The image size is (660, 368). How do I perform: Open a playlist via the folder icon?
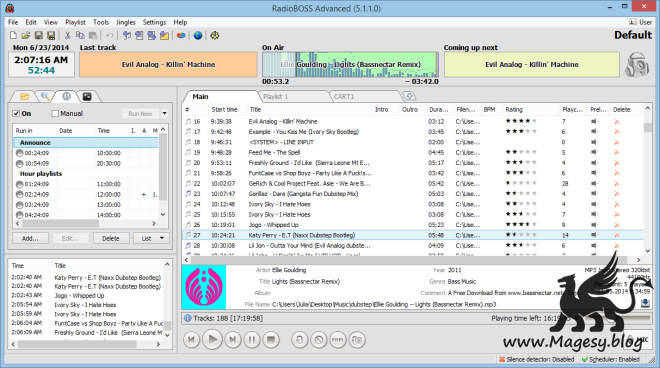pyautogui.click(x=26, y=36)
